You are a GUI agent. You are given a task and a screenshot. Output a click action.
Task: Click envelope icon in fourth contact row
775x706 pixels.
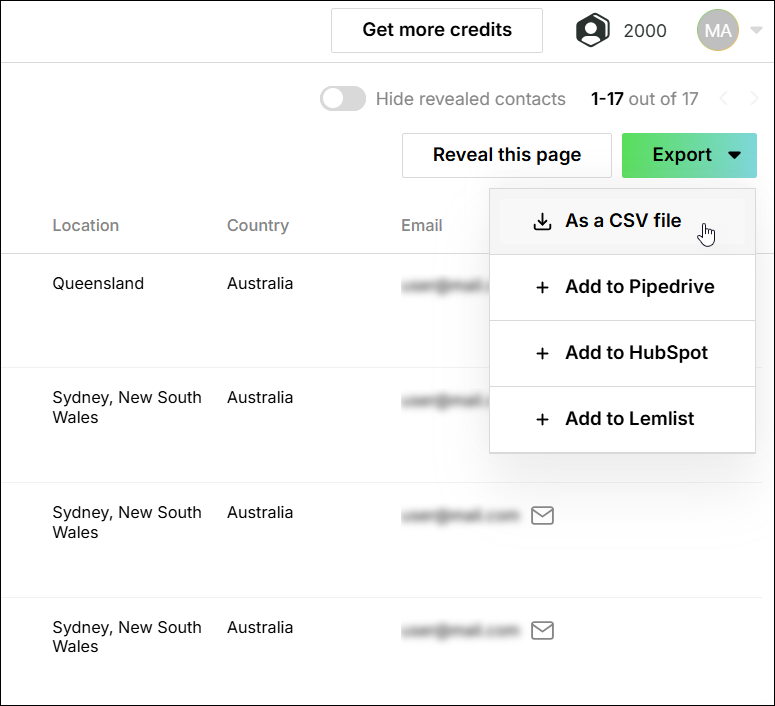pyautogui.click(x=542, y=630)
